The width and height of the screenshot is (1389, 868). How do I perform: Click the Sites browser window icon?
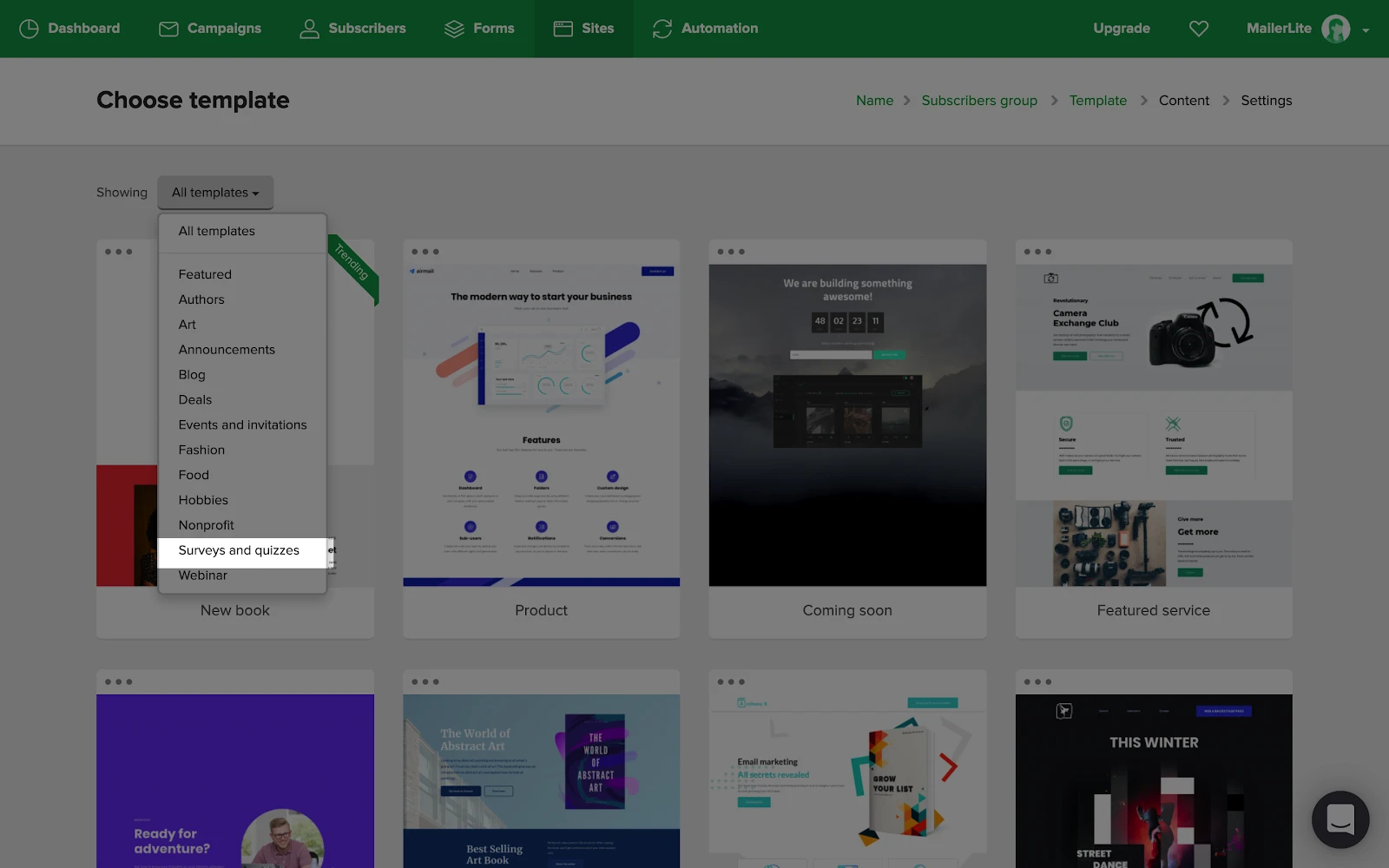(563, 29)
